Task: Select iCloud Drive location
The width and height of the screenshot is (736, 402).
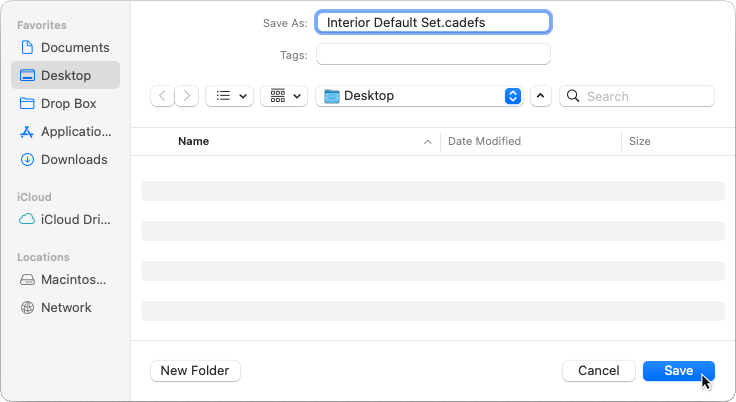Action: pos(65,219)
